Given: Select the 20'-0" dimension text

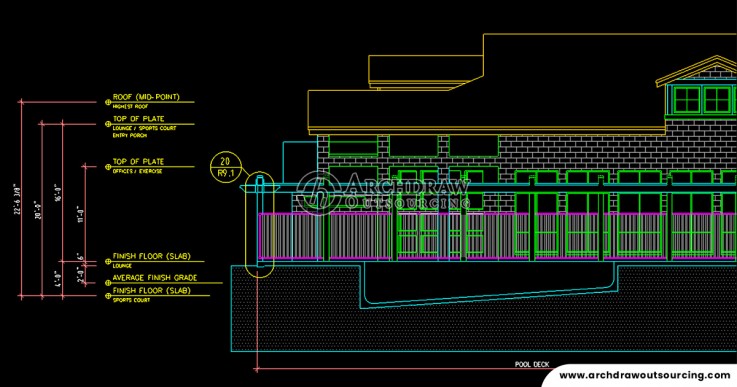Looking at the screenshot, I should pyautogui.click(x=39, y=210).
